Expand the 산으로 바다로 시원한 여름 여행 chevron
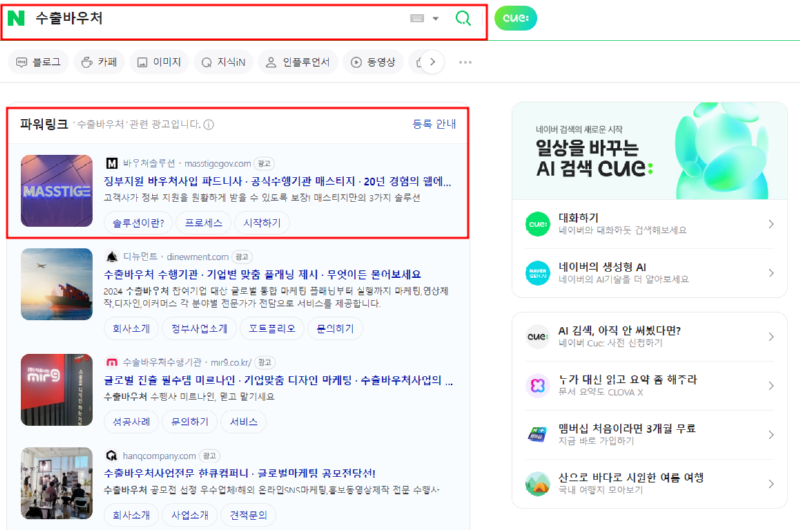 tap(770, 484)
